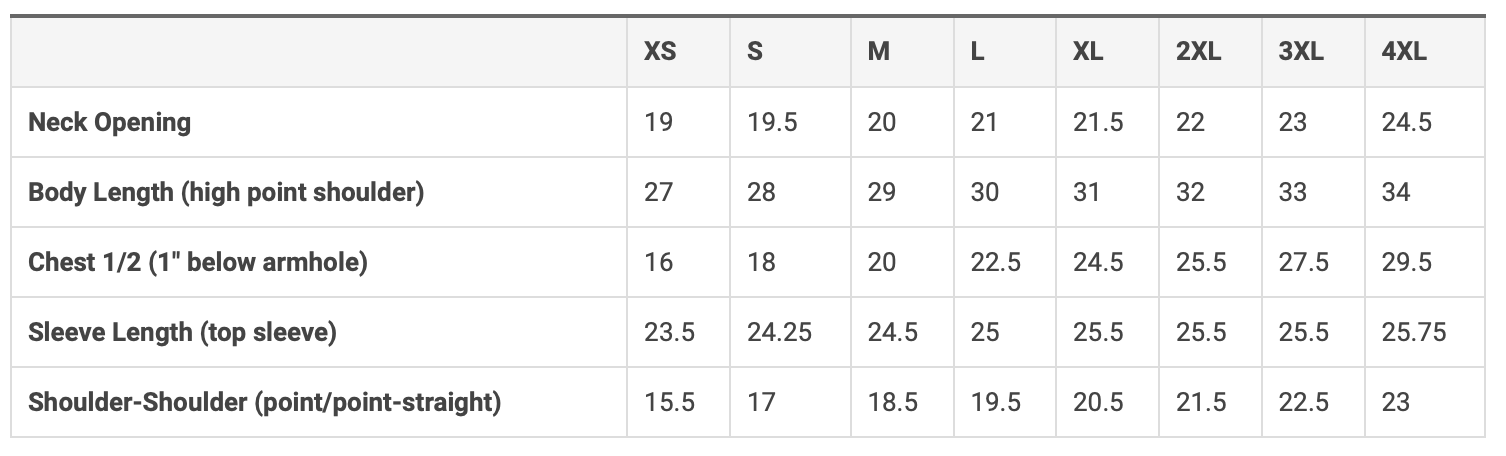Click the Chest 1/2 row label
The image size is (1506, 456).
coord(198,262)
